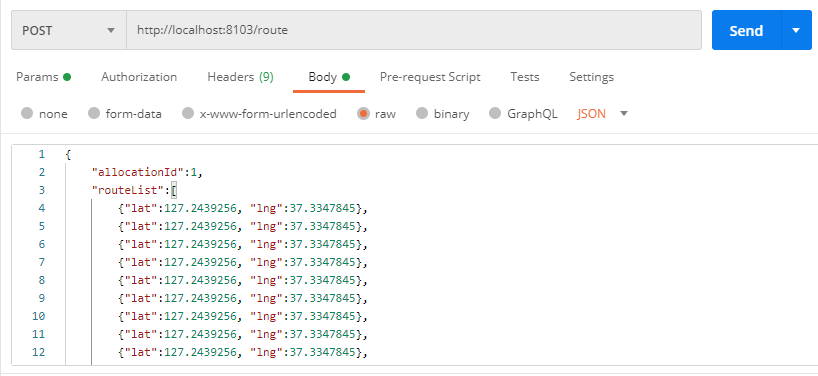The width and height of the screenshot is (818, 376).
Task: Choose the form-data radio option
Action: tap(94, 114)
